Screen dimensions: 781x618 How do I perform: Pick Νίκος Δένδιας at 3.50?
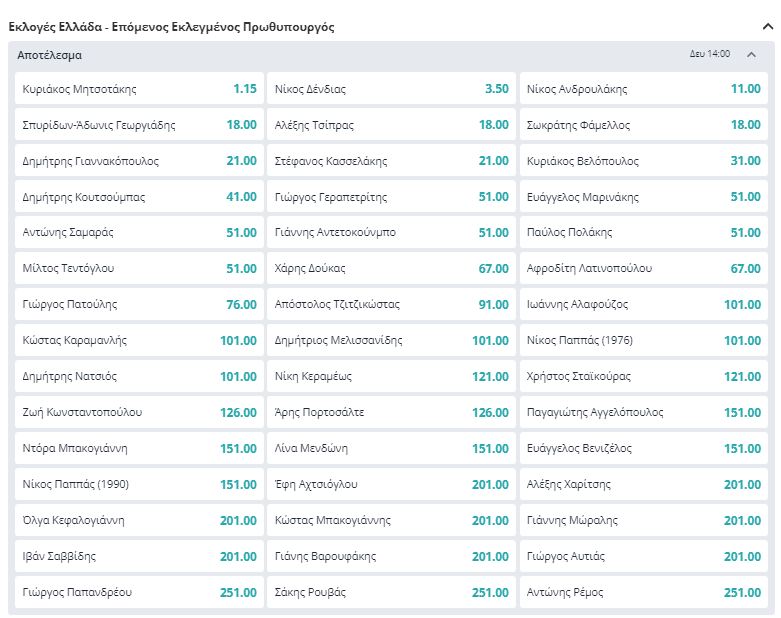[x=391, y=89]
